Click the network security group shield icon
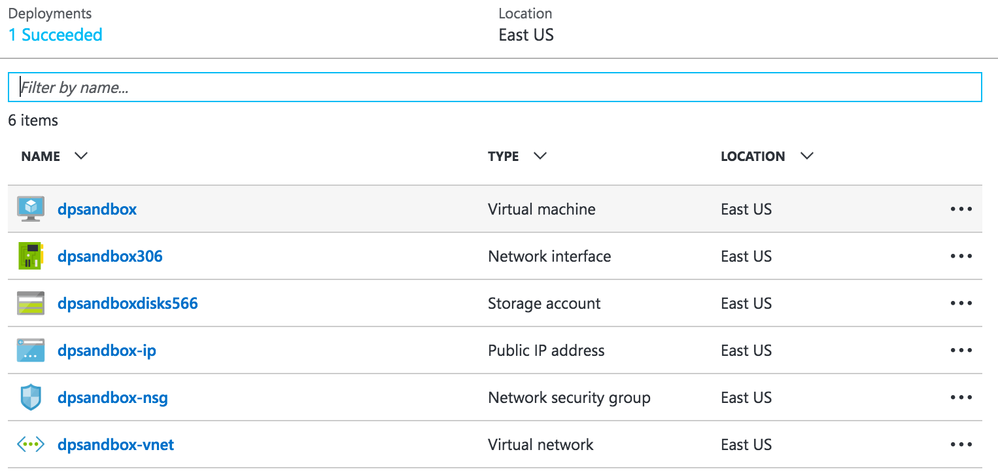Screen dimensions: 998x475 (31, 397)
